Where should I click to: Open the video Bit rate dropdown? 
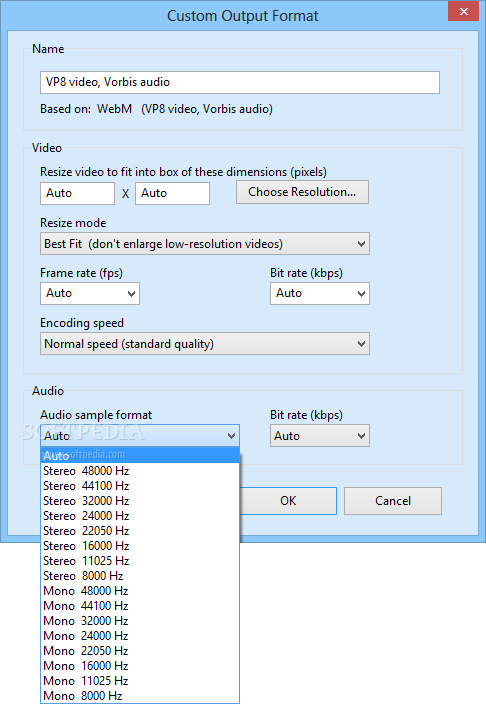[320, 293]
